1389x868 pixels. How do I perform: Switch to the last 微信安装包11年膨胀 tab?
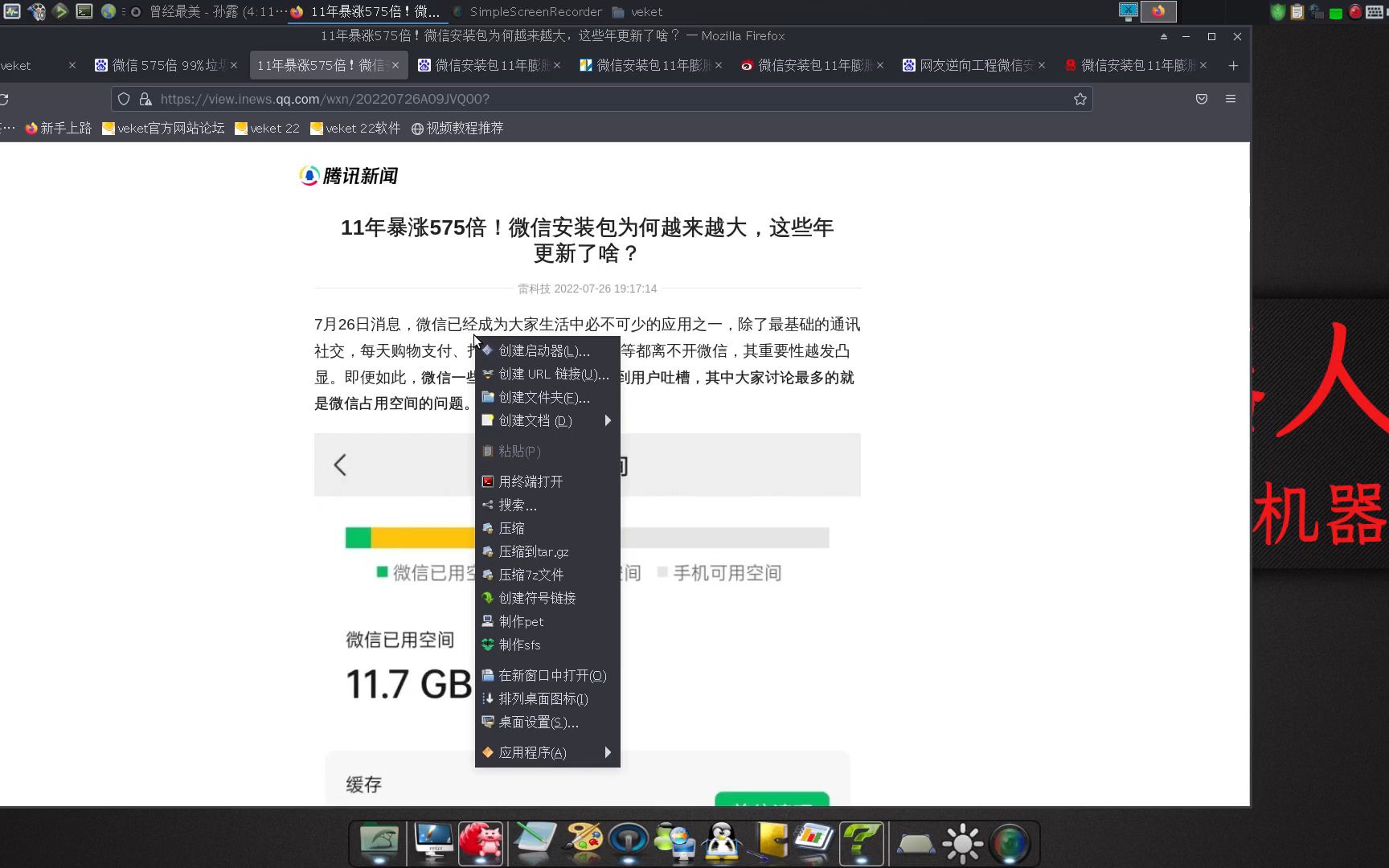tap(1135, 65)
